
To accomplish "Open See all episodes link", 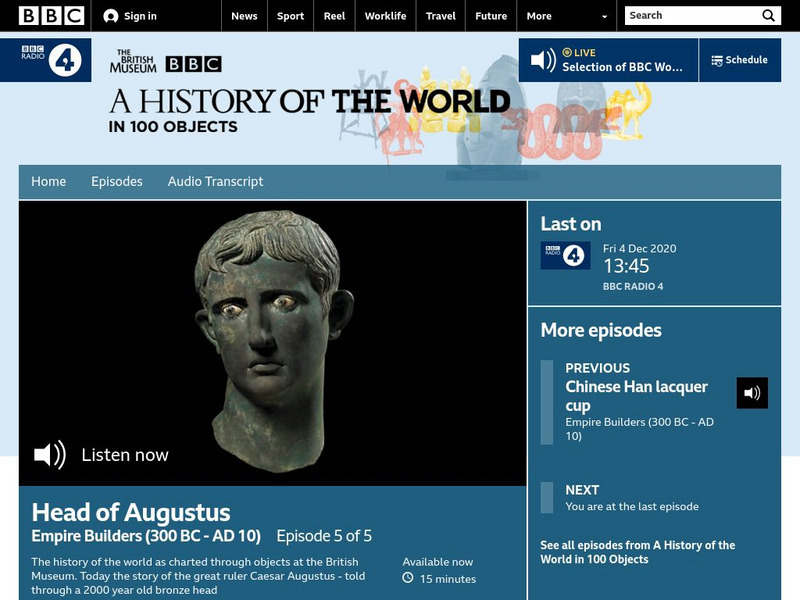I will 637,550.
